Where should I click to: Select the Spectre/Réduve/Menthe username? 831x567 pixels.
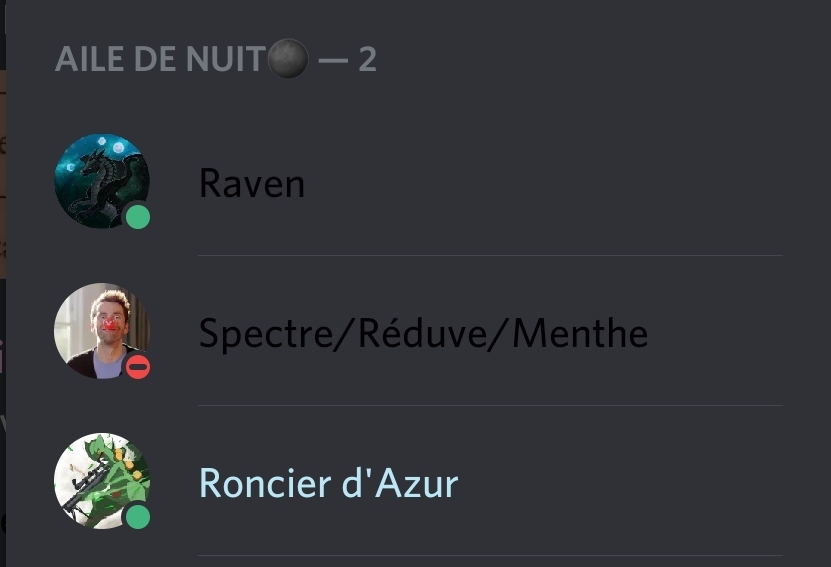click(x=423, y=333)
